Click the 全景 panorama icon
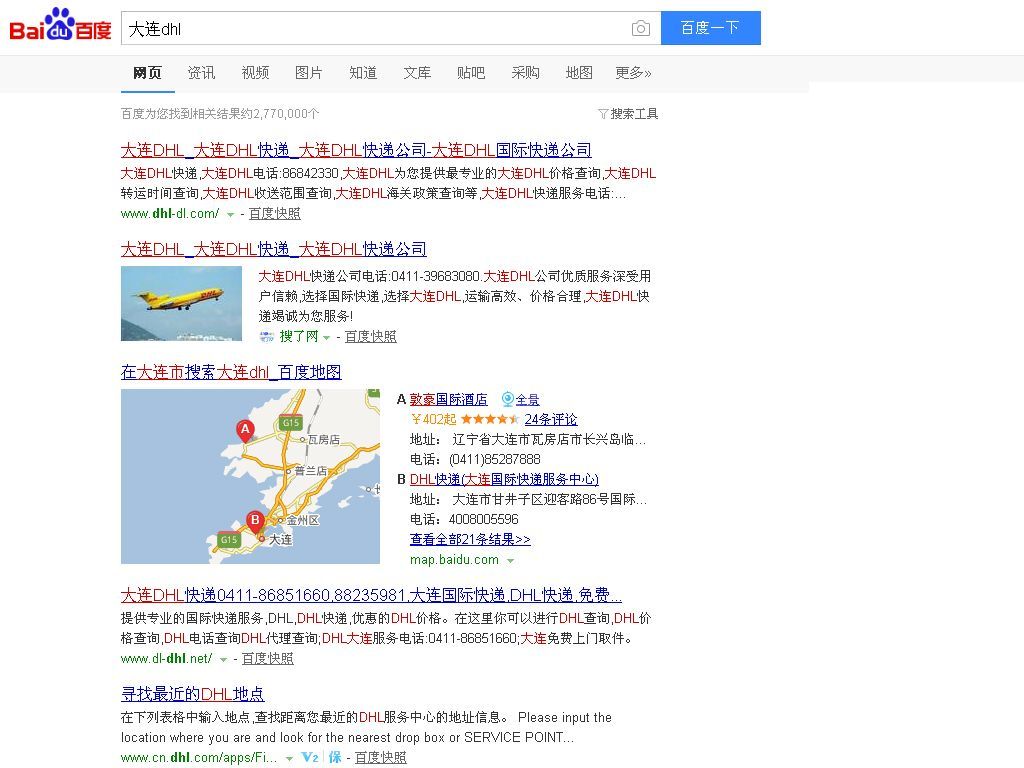This screenshot has height=768, width=1024. [507, 399]
